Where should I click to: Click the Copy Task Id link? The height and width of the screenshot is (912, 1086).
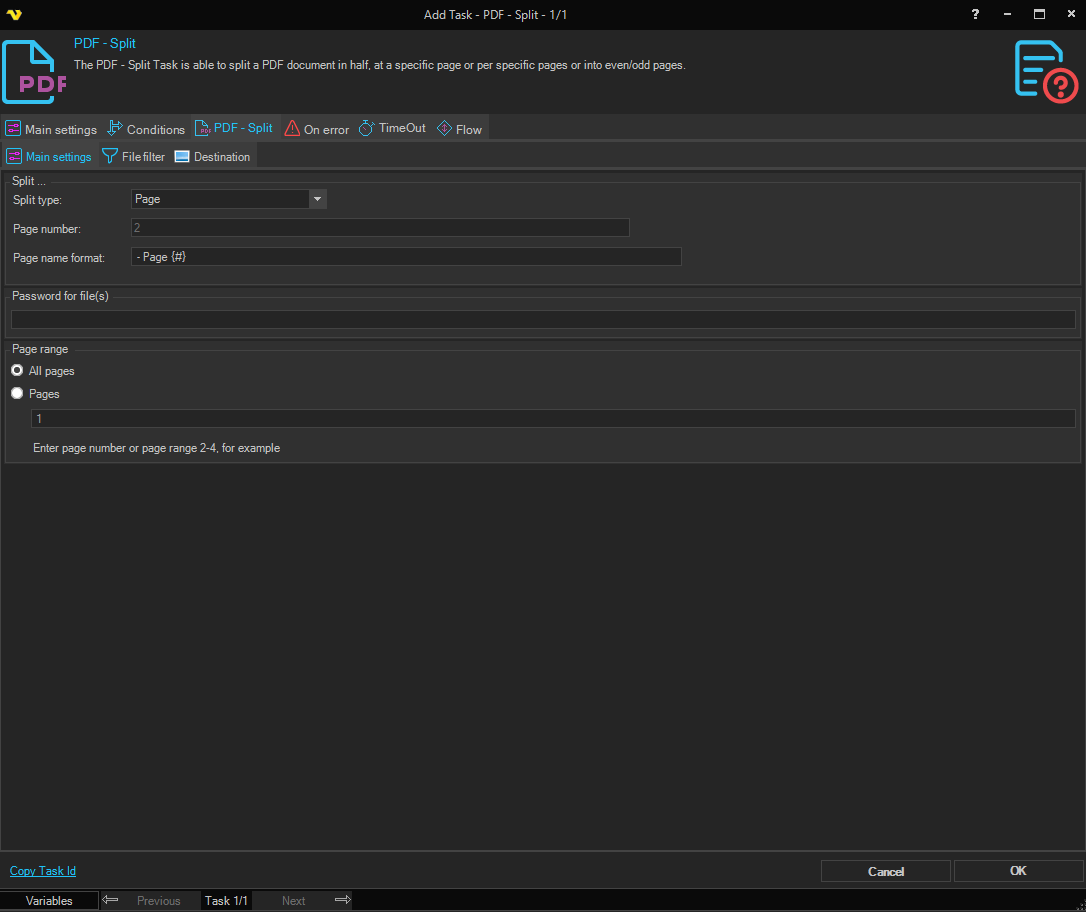tap(43, 871)
